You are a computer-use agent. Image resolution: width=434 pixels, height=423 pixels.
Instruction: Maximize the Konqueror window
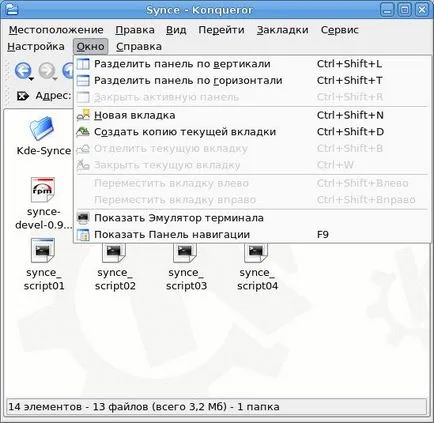tap(404, 10)
